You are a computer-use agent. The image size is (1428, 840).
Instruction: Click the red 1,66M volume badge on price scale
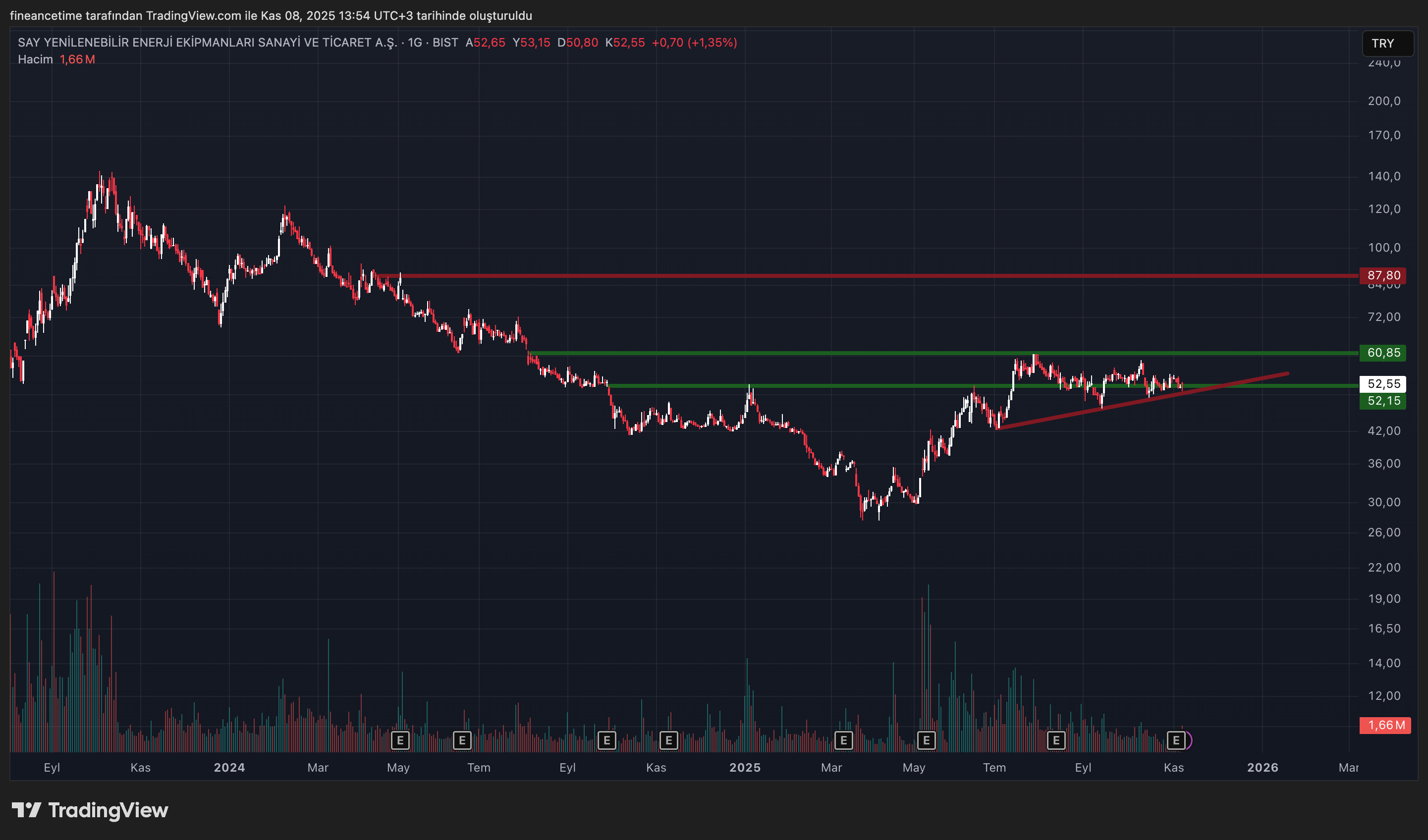[1386, 726]
